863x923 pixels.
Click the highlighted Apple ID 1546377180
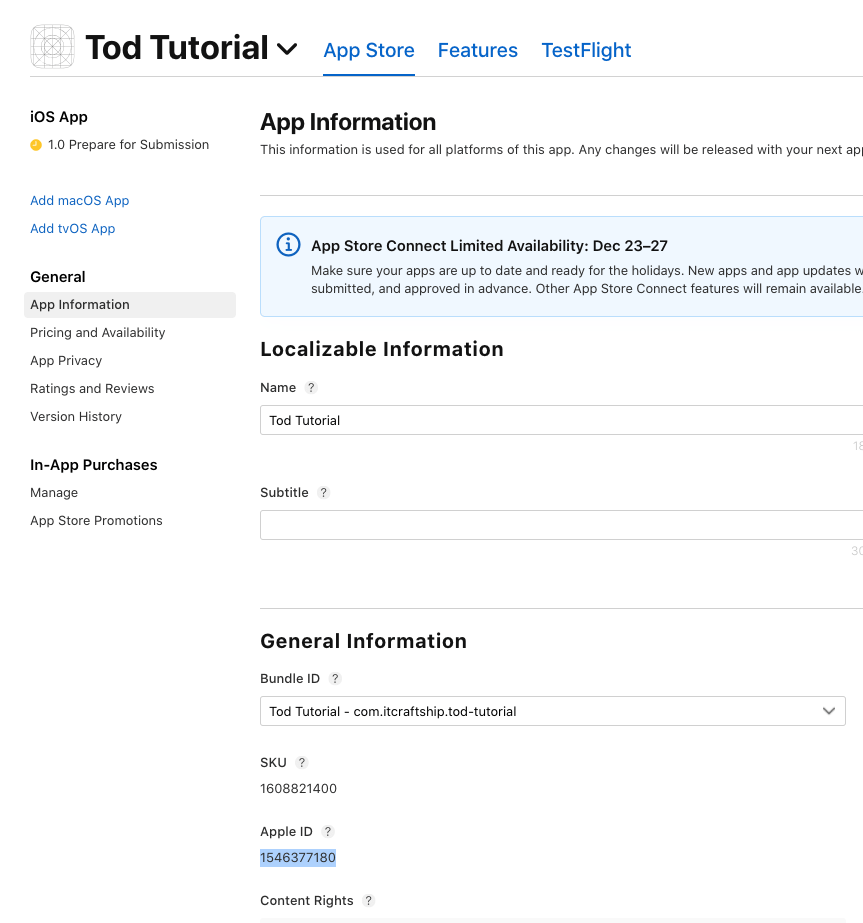pos(298,858)
